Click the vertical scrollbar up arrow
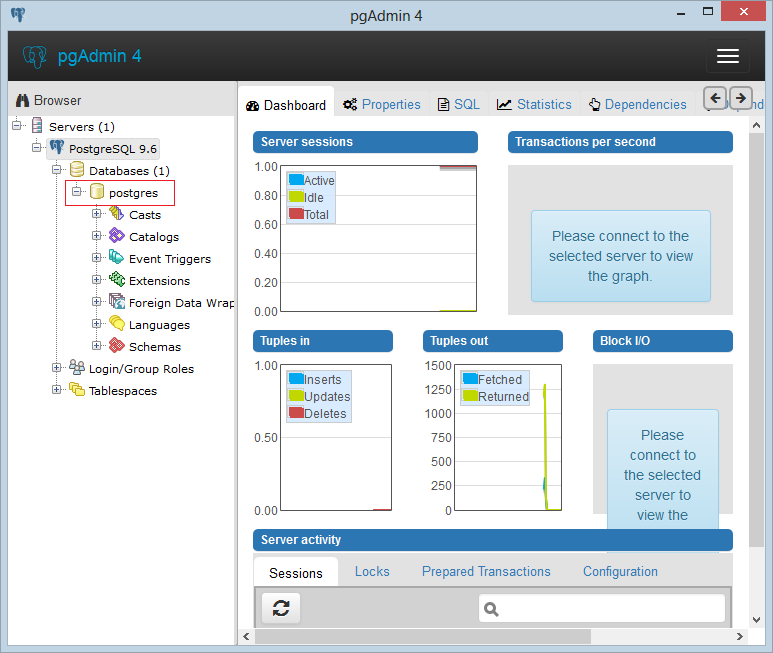 [756, 125]
